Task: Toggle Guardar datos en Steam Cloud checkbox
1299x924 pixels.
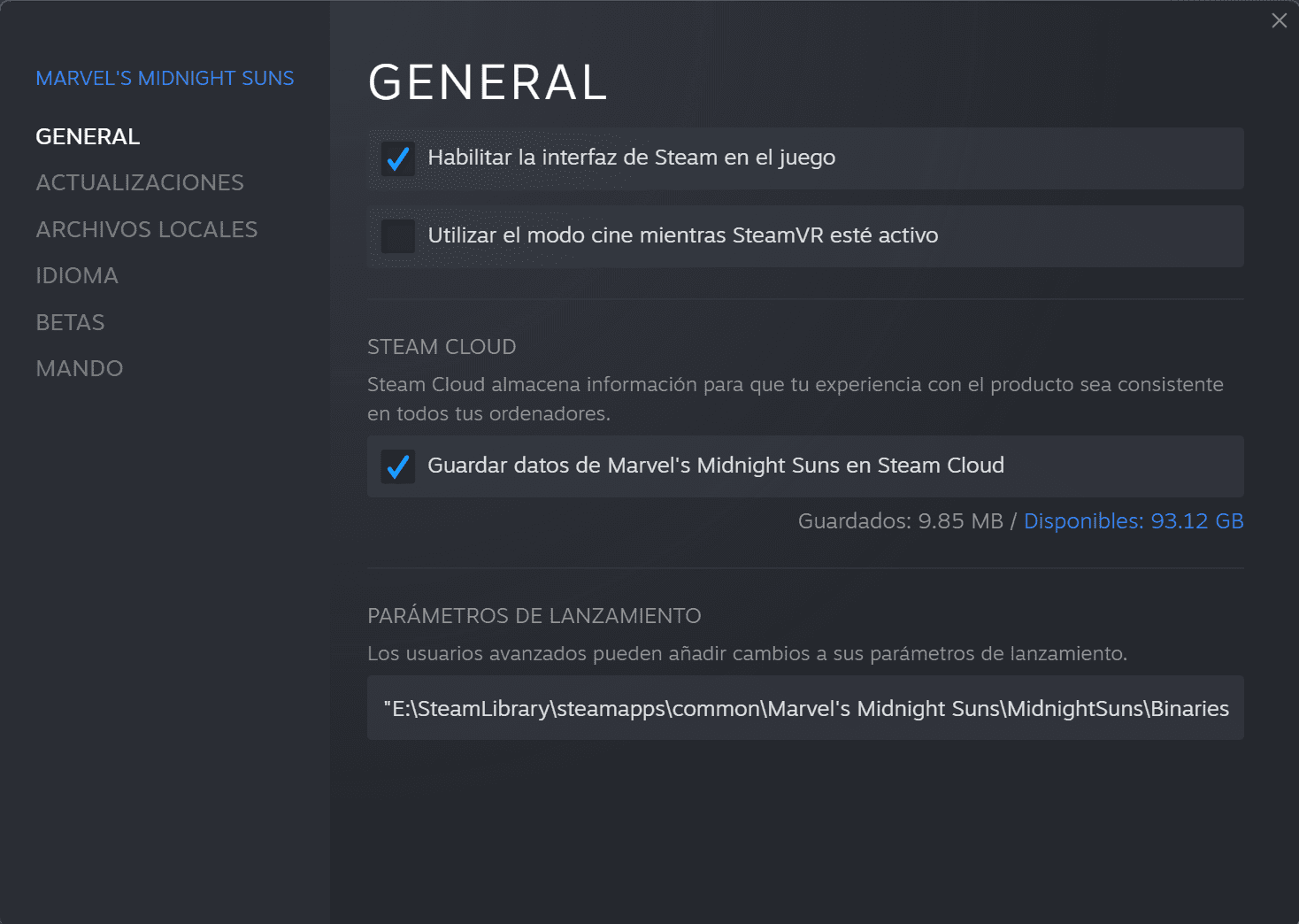Action: coord(397,466)
